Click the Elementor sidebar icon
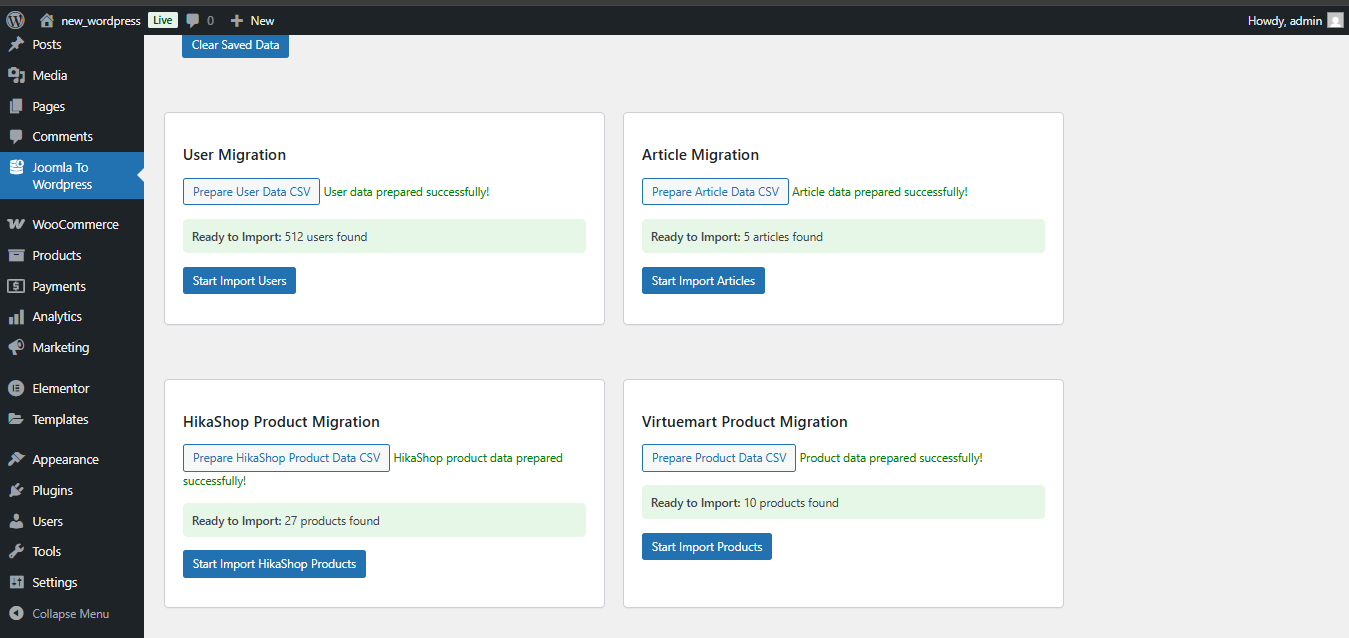Viewport: 1349px width, 638px height. 16,388
